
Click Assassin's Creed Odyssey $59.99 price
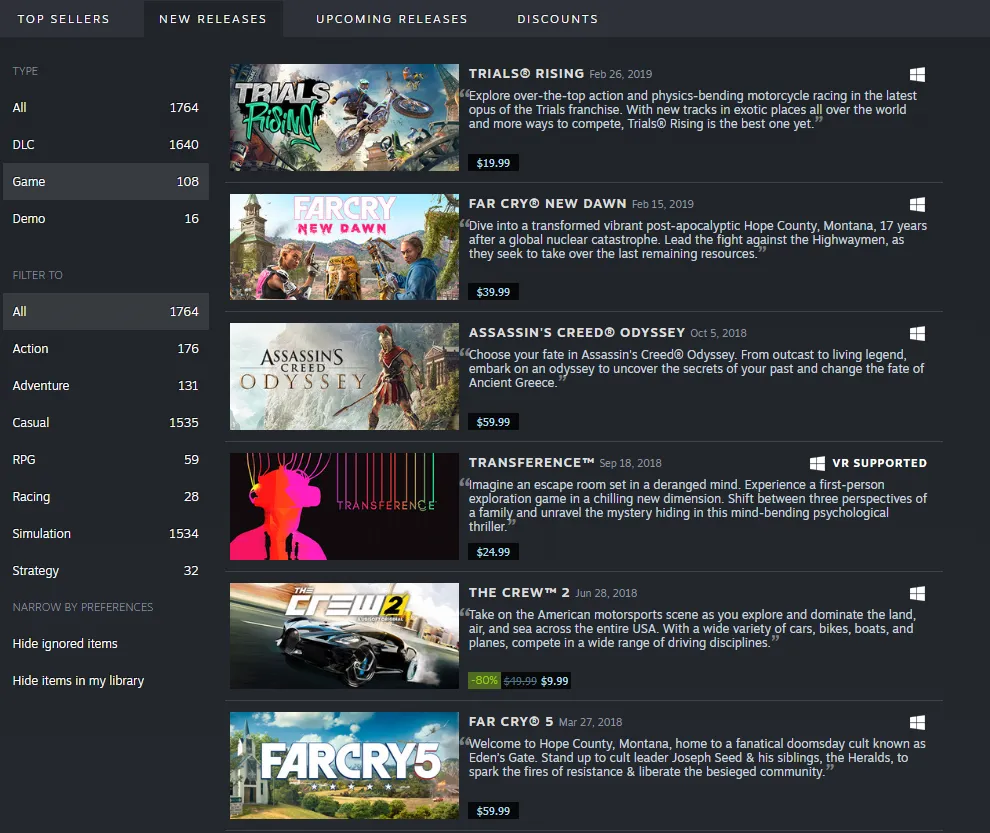(x=493, y=422)
